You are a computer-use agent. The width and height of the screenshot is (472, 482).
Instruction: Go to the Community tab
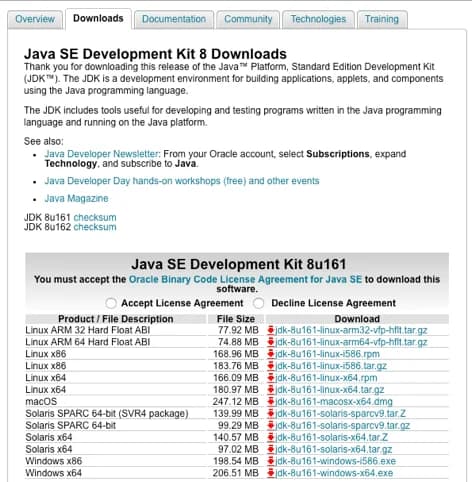tap(248, 19)
